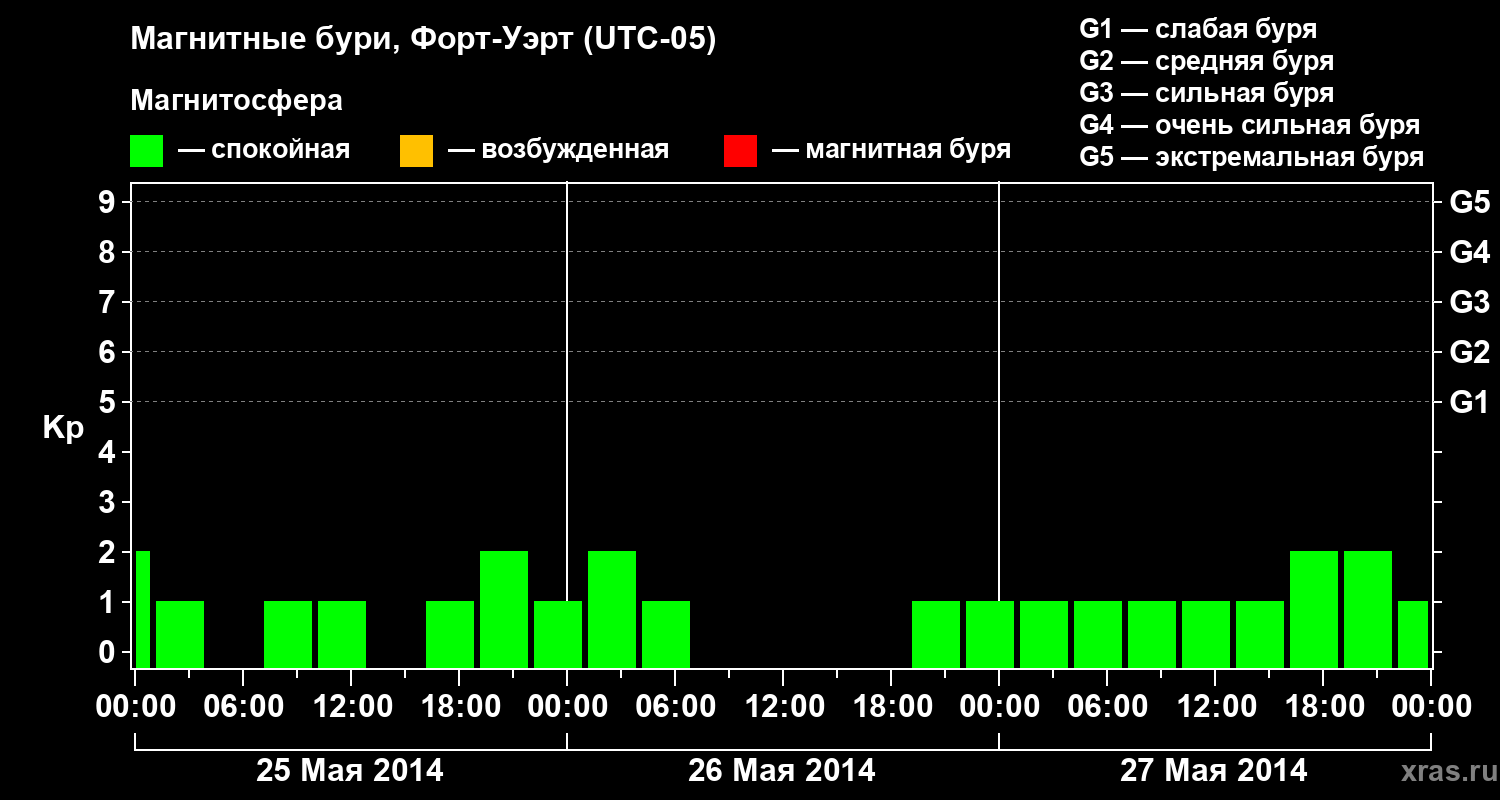Image resolution: width=1500 pixels, height=800 pixels.
Task: Click the '26 Мая 2014' date label
Action: coord(782,770)
